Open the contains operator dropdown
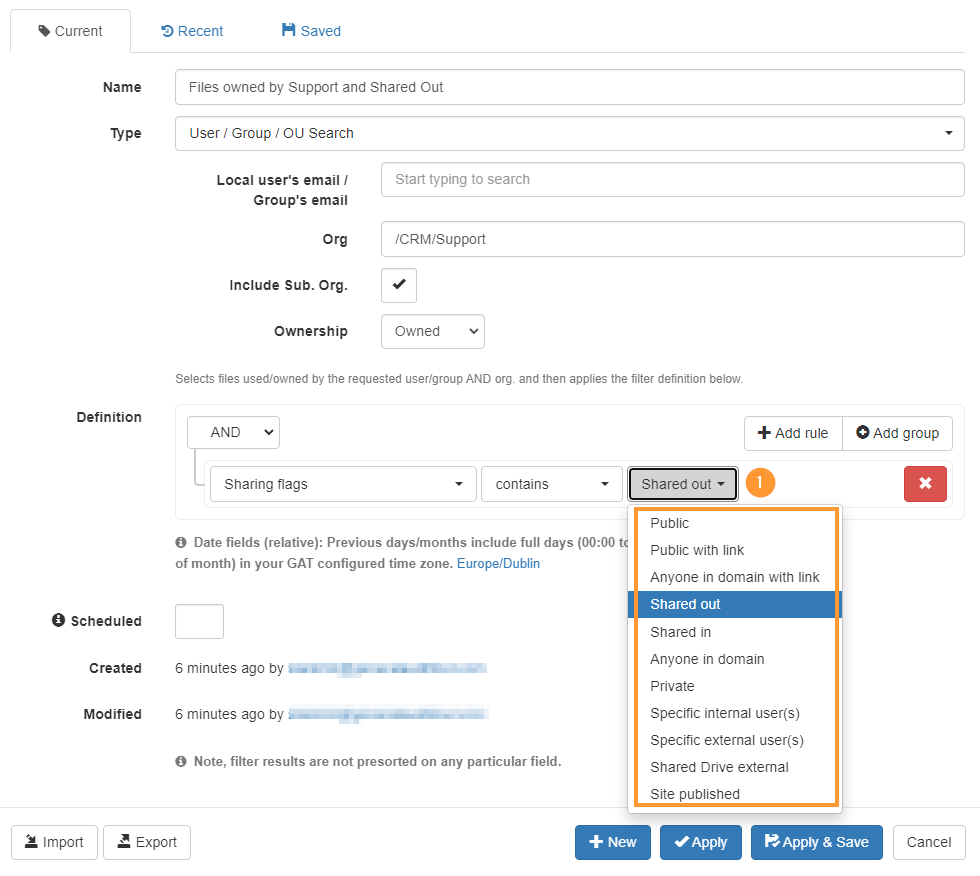 pyautogui.click(x=552, y=484)
